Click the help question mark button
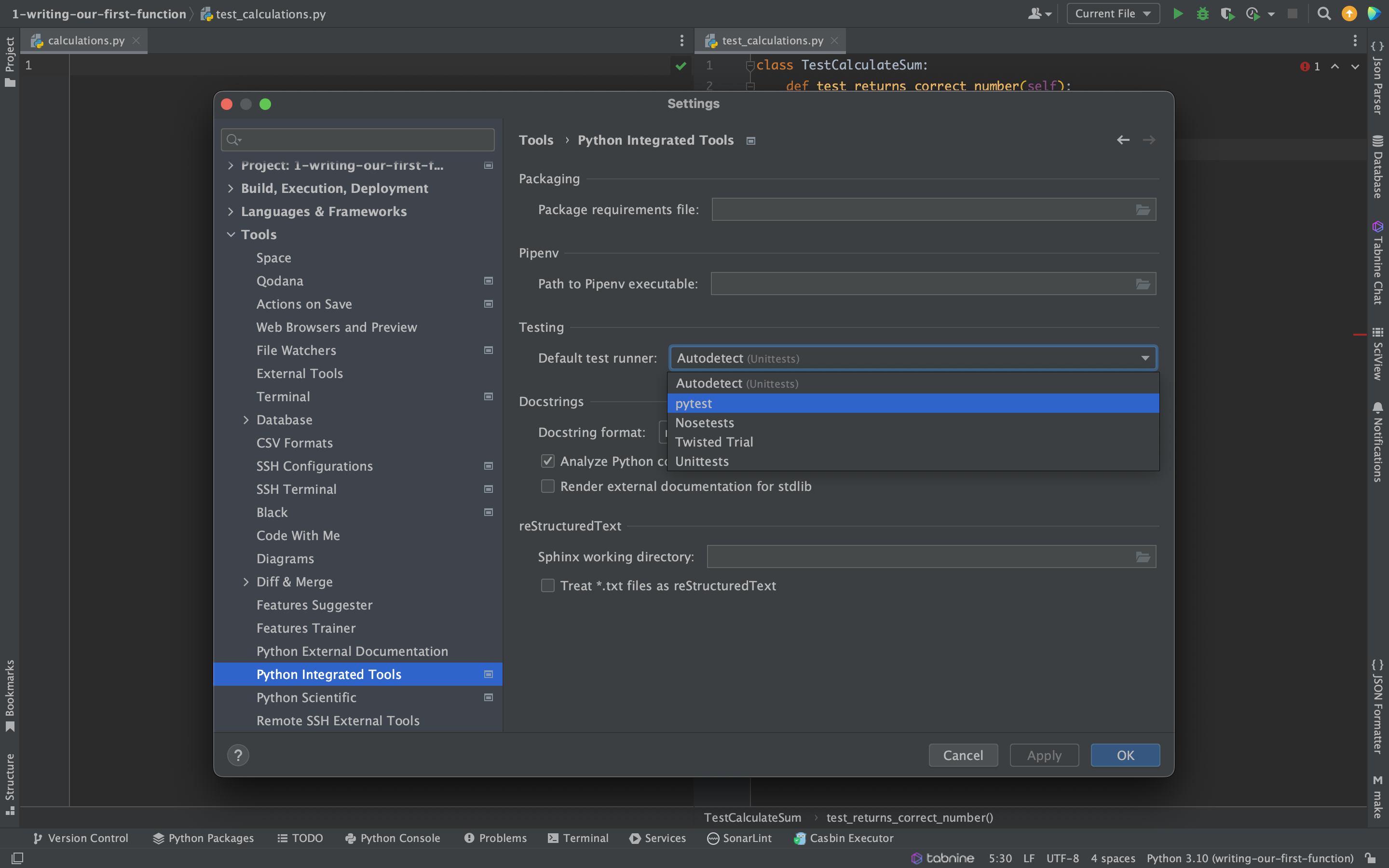 point(238,755)
